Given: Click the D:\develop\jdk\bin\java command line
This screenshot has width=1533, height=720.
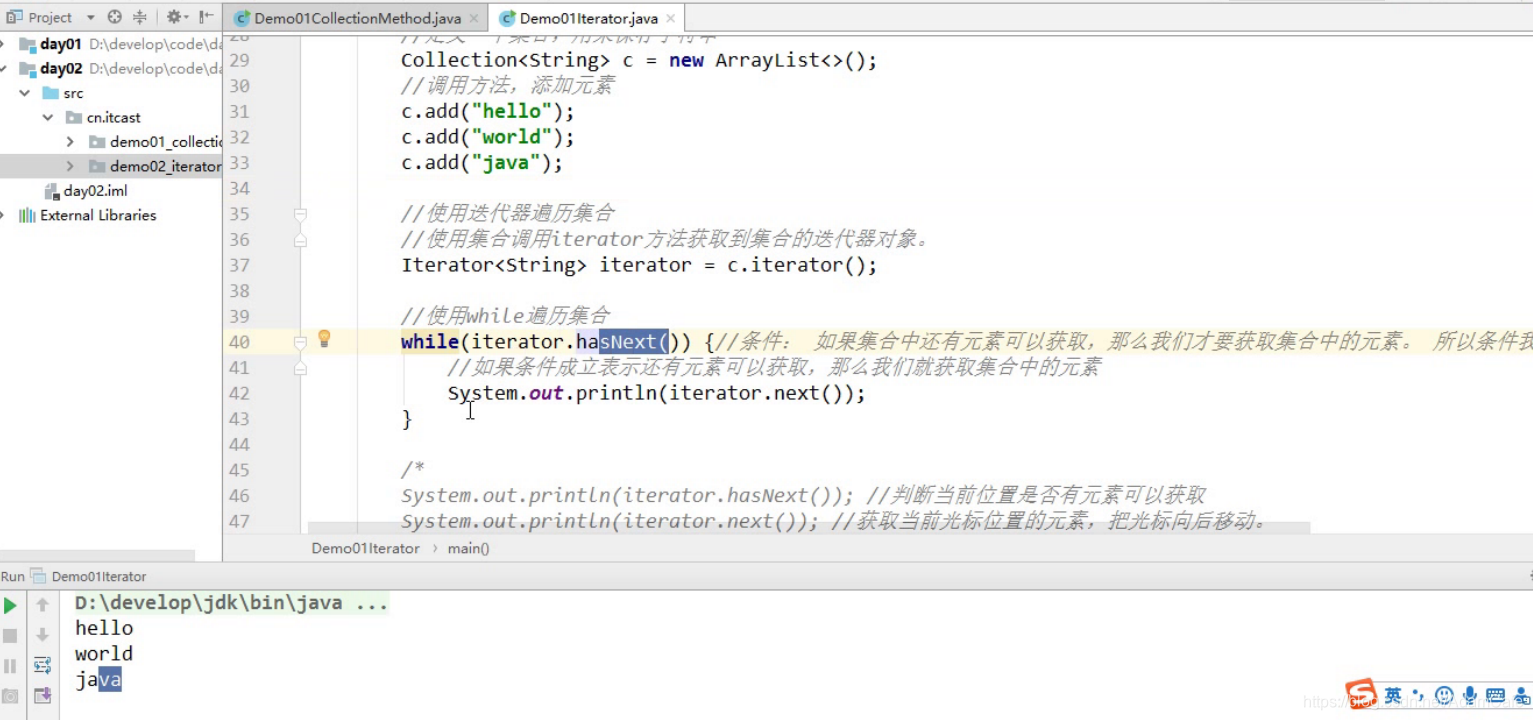Looking at the screenshot, I should [231, 603].
